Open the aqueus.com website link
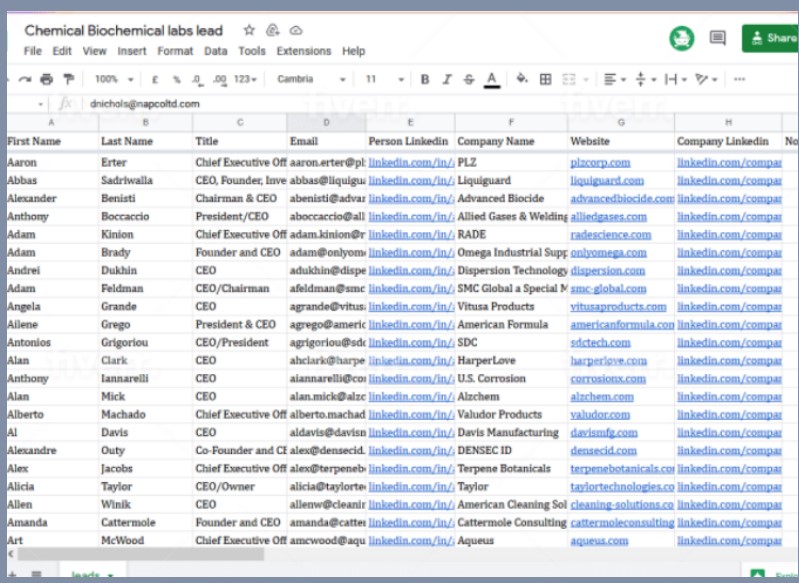 point(599,541)
